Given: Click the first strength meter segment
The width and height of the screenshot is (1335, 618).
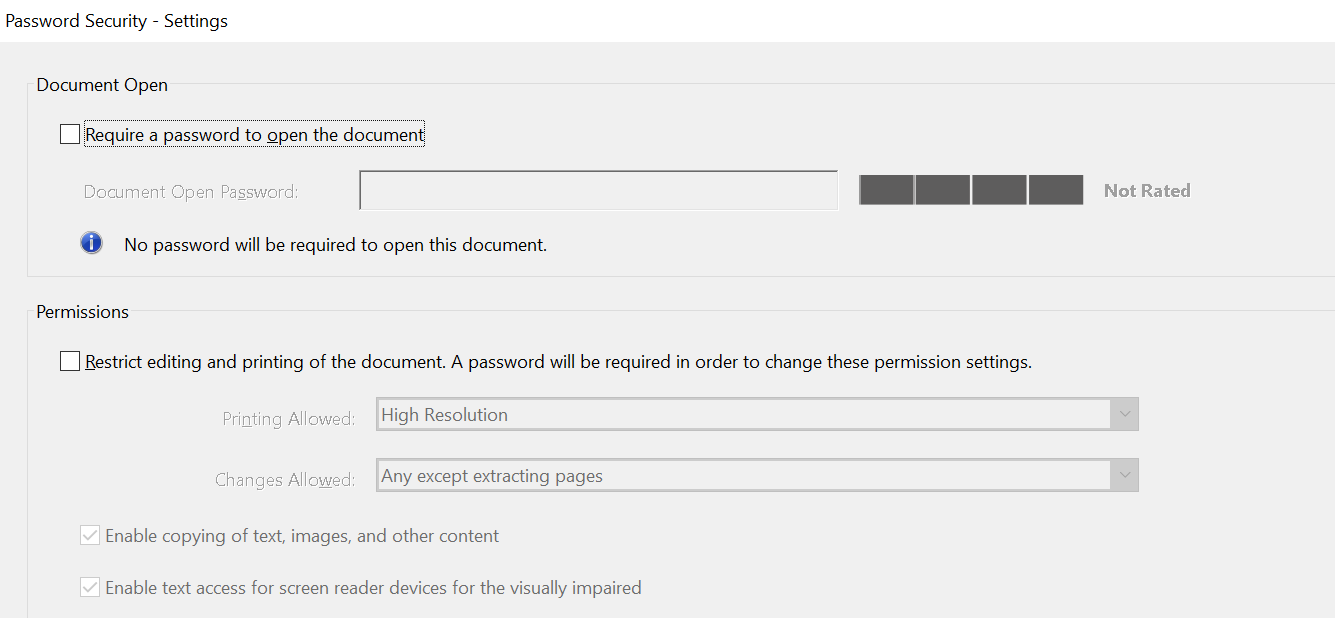Looking at the screenshot, I should [x=886, y=189].
